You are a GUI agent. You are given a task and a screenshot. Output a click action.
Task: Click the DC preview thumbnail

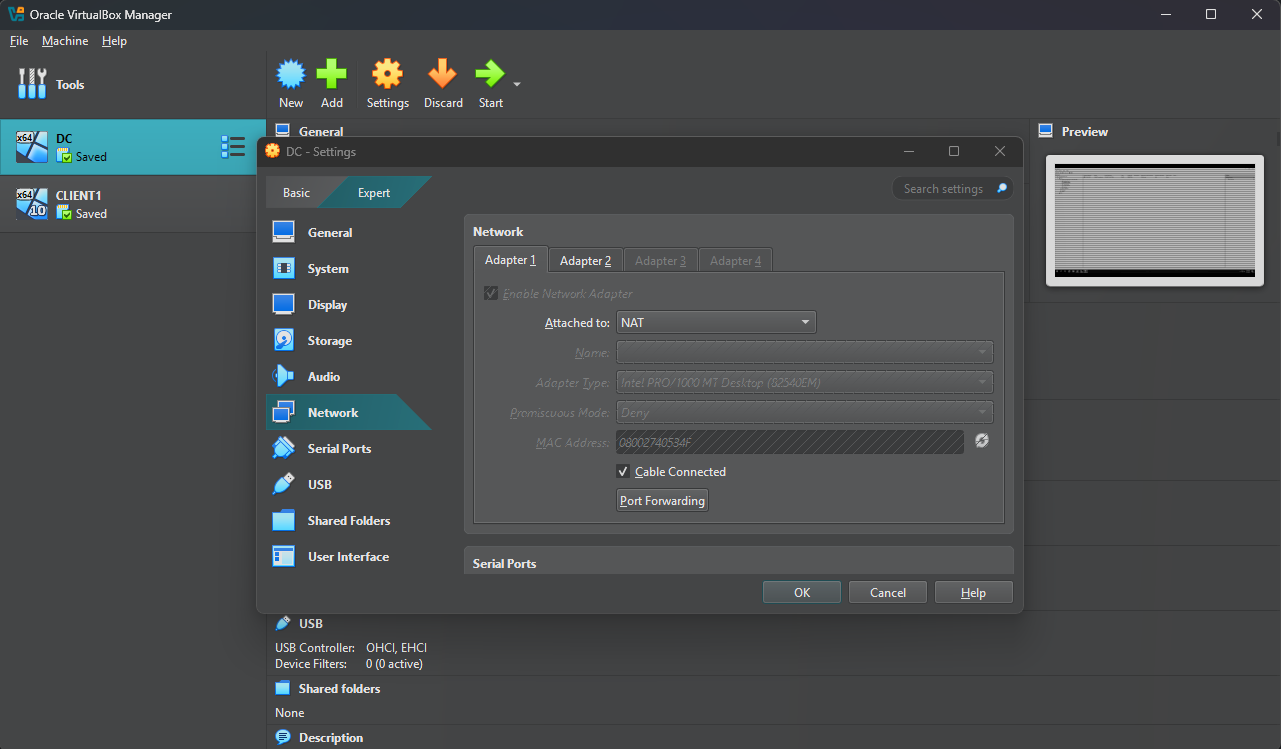(x=1155, y=220)
